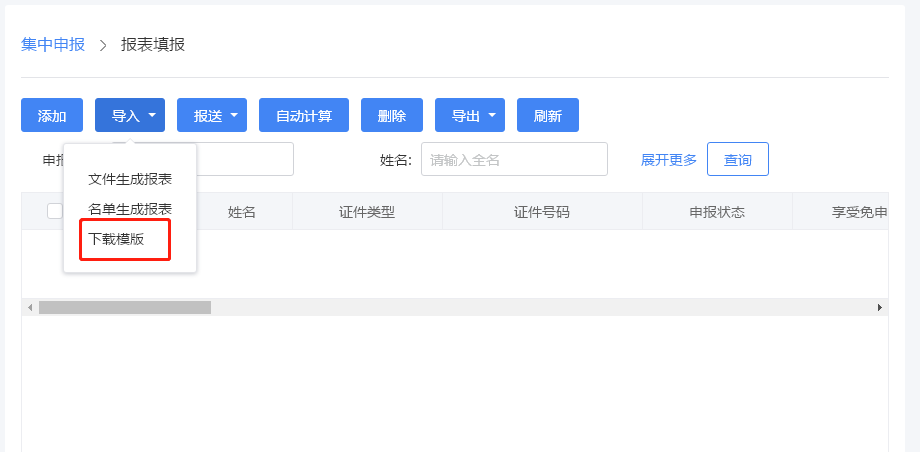Select 文件生成报表 menu option
The width and height of the screenshot is (920, 452).
point(130,179)
